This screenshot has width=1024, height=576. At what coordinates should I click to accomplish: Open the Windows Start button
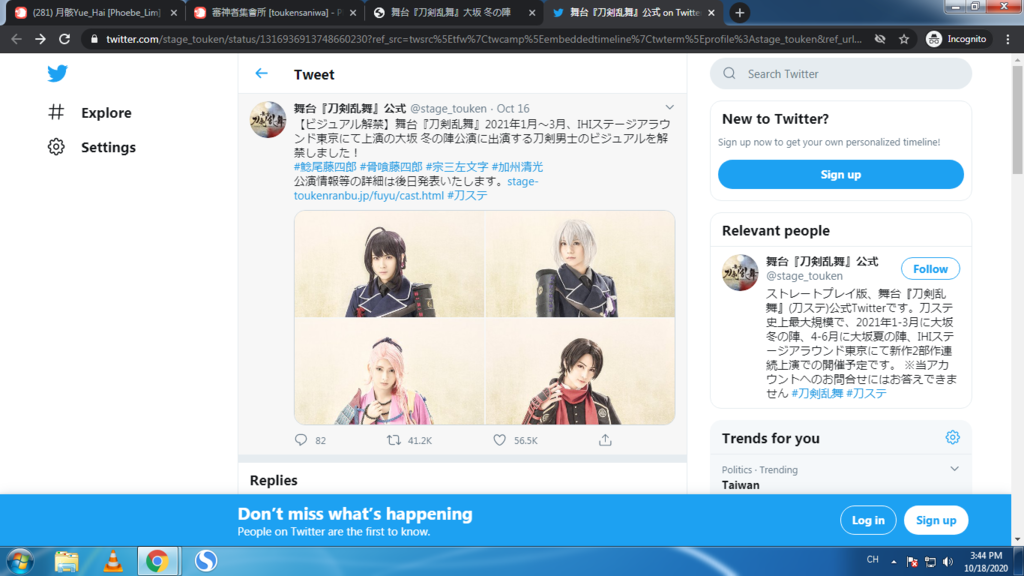point(20,561)
